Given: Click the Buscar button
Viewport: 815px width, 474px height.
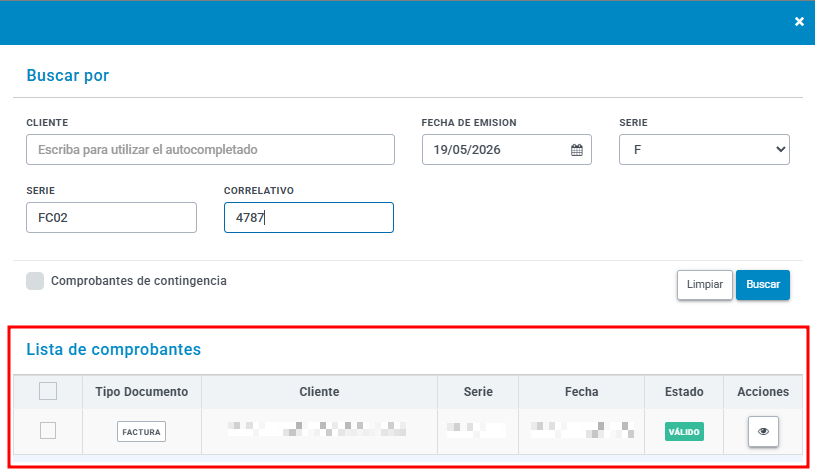Looking at the screenshot, I should coord(763,285).
